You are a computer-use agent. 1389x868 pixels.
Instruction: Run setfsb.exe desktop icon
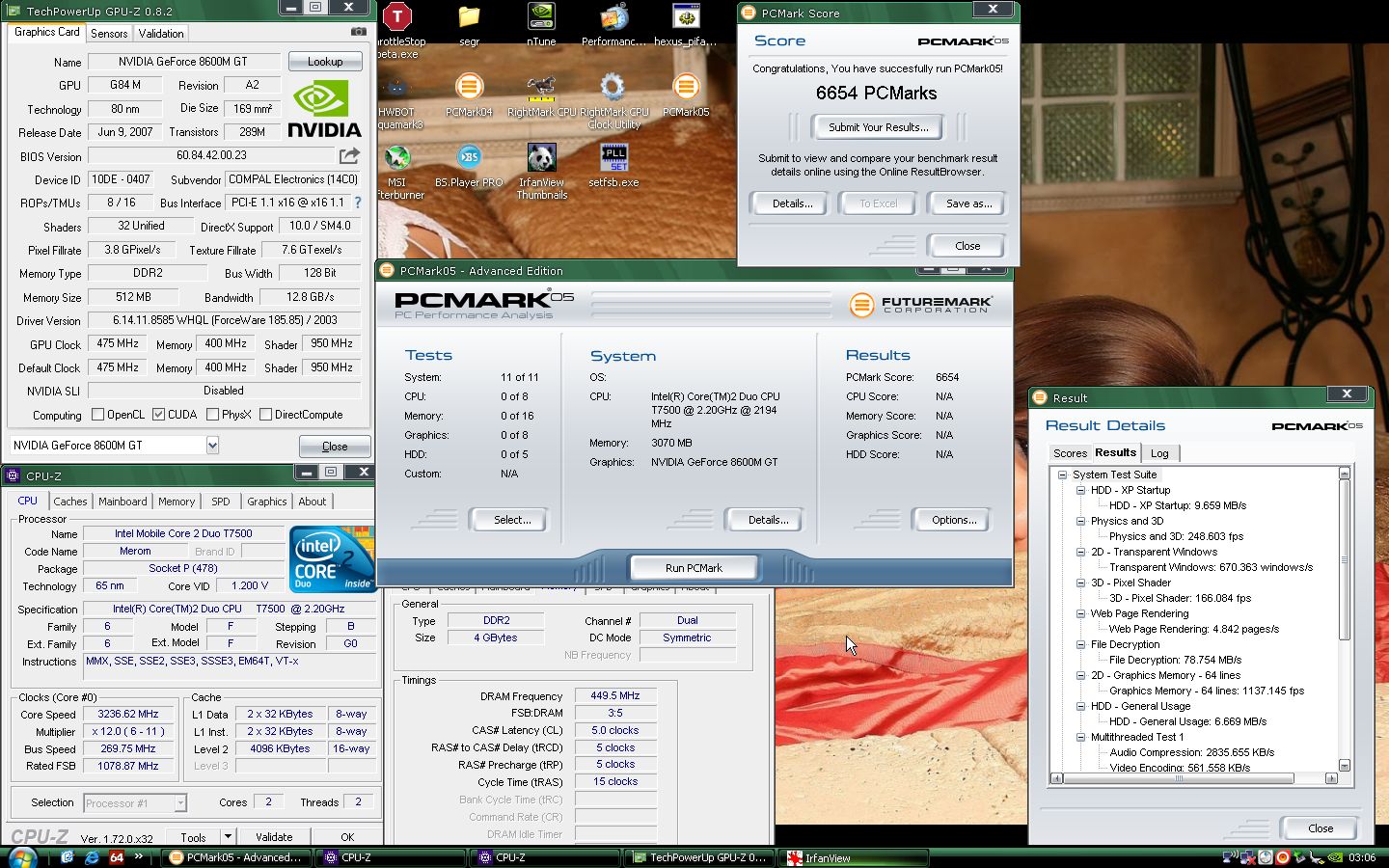tap(613, 158)
